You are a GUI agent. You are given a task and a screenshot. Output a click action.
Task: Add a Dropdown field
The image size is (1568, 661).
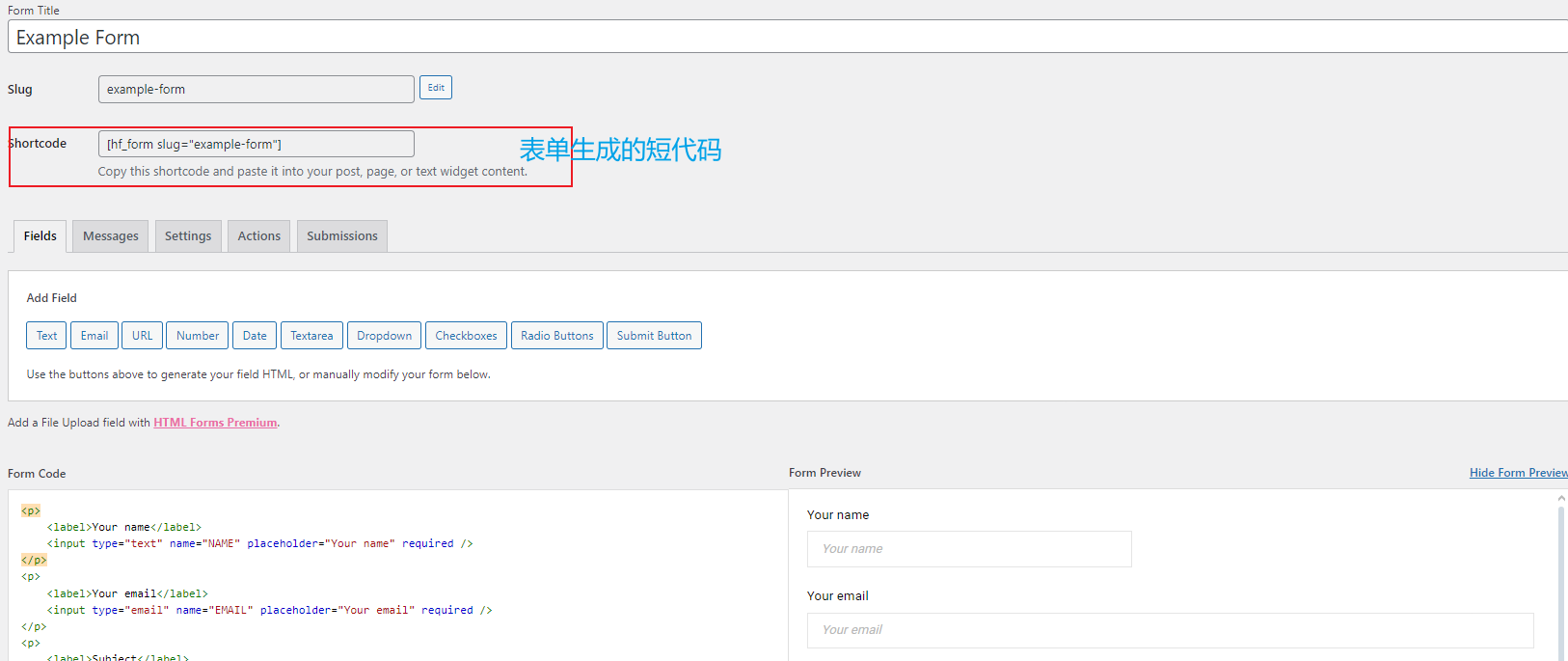384,336
